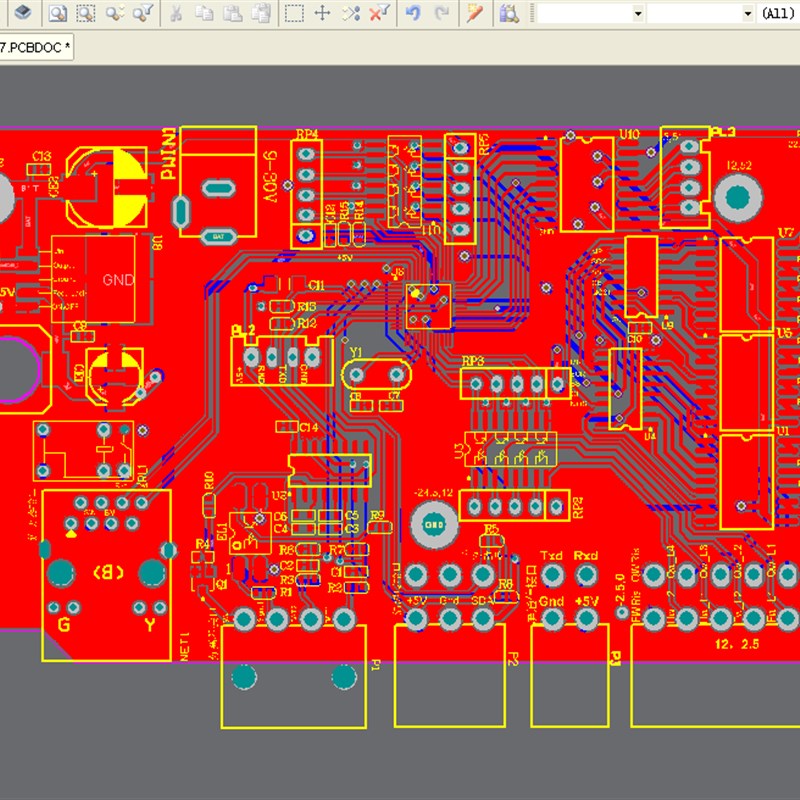800x800 pixels.
Task: Click the PL3 designator label
Action: coord(723,132)
